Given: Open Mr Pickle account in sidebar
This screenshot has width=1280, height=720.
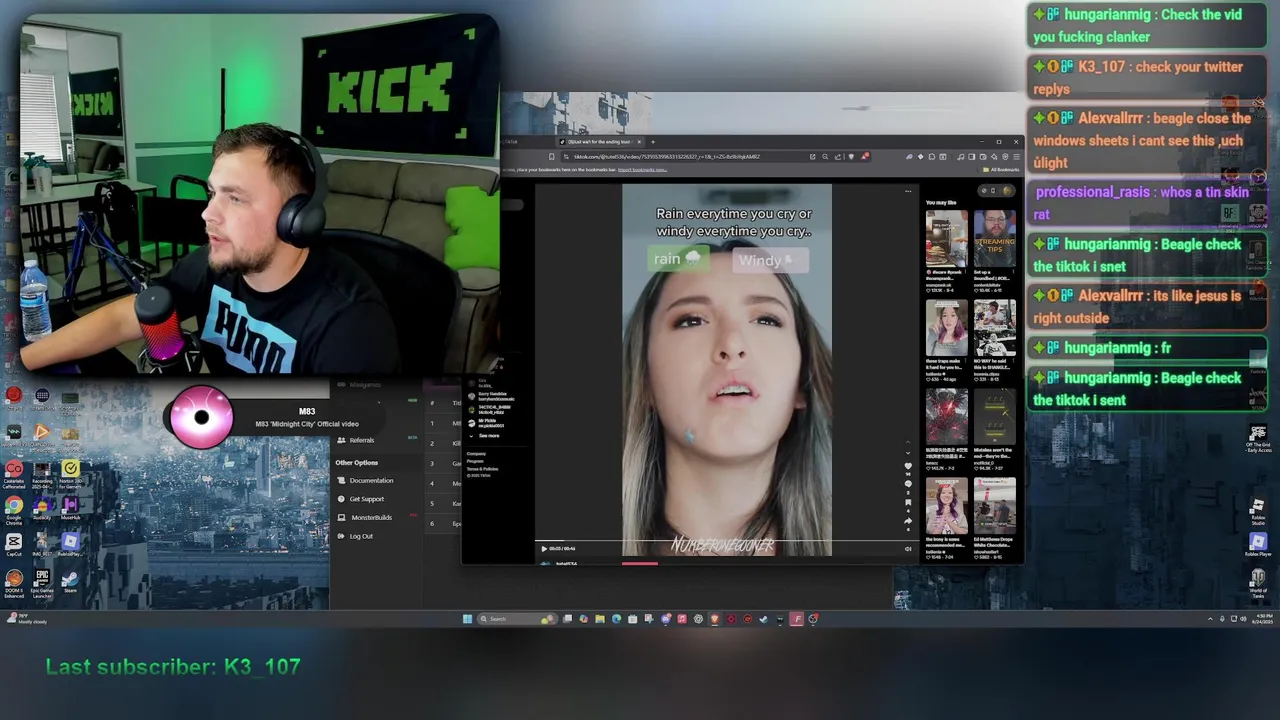Looking at the screenshot, I should (x=487, y=423).
